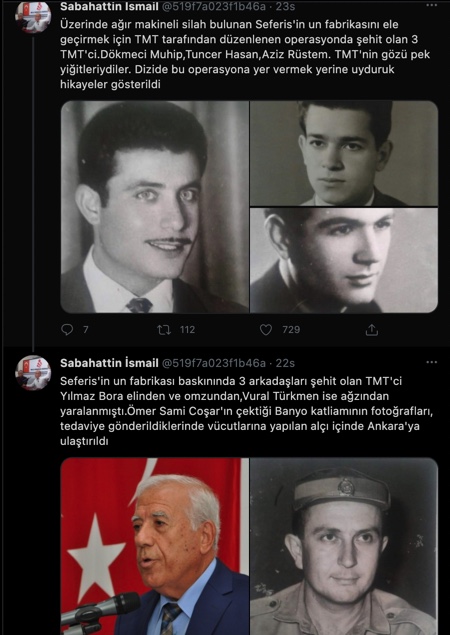This screenshot has width=450, height=635.
Task: Open photo of man speaking before flag
Action: click(x=154, y=546)
